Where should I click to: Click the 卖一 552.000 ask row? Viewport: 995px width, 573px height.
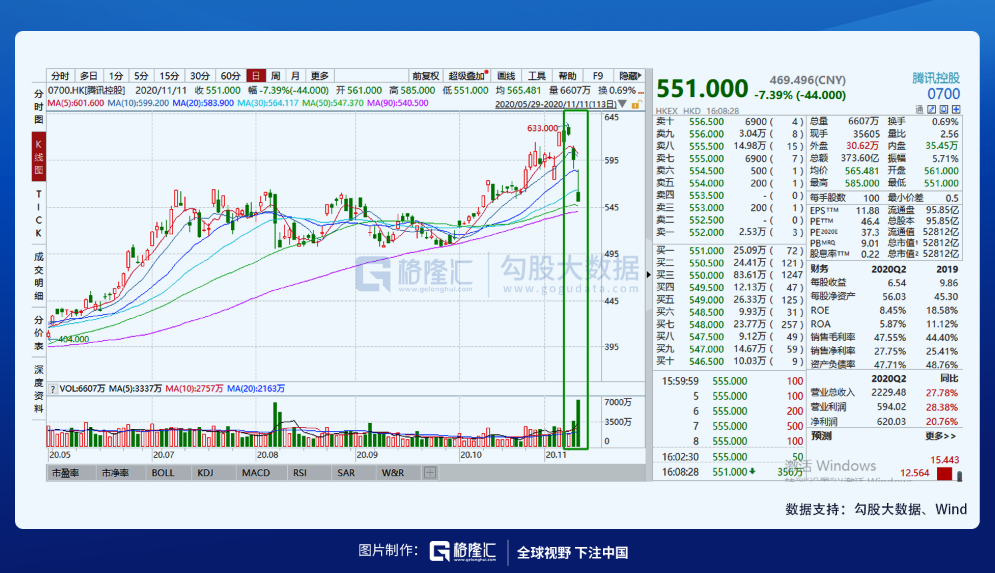pyautogui.click(x=729, y=232)
